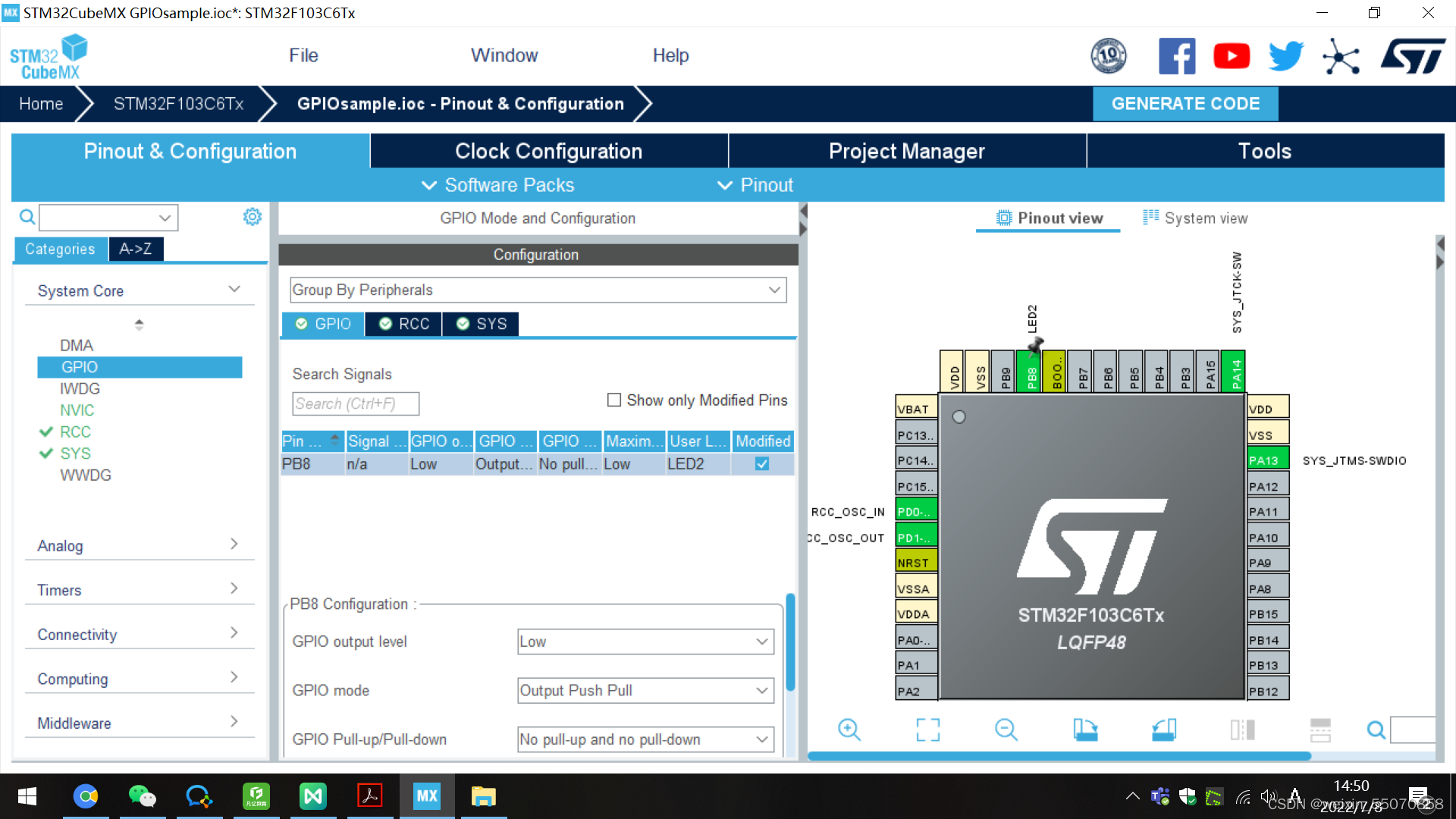Open the Group By Peripherals dropdown
This screenshot has width=1456, height=819.
coord(538,290)
